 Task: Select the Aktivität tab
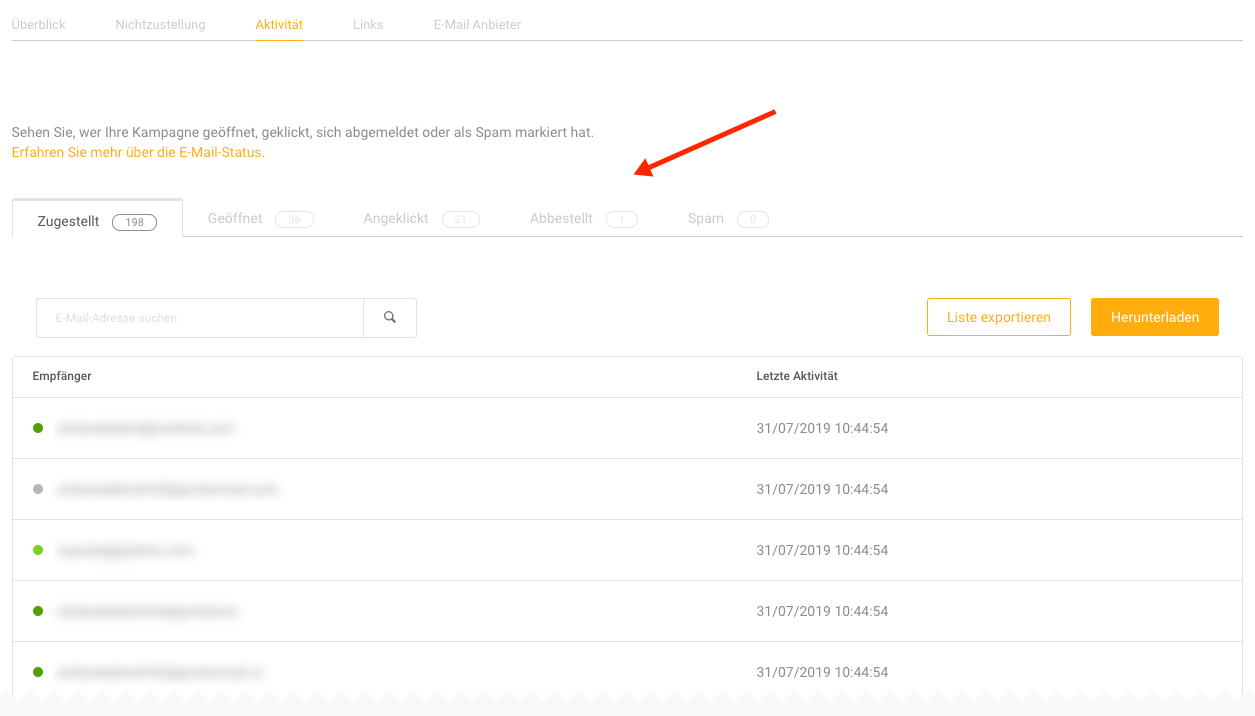coord(279,24)
